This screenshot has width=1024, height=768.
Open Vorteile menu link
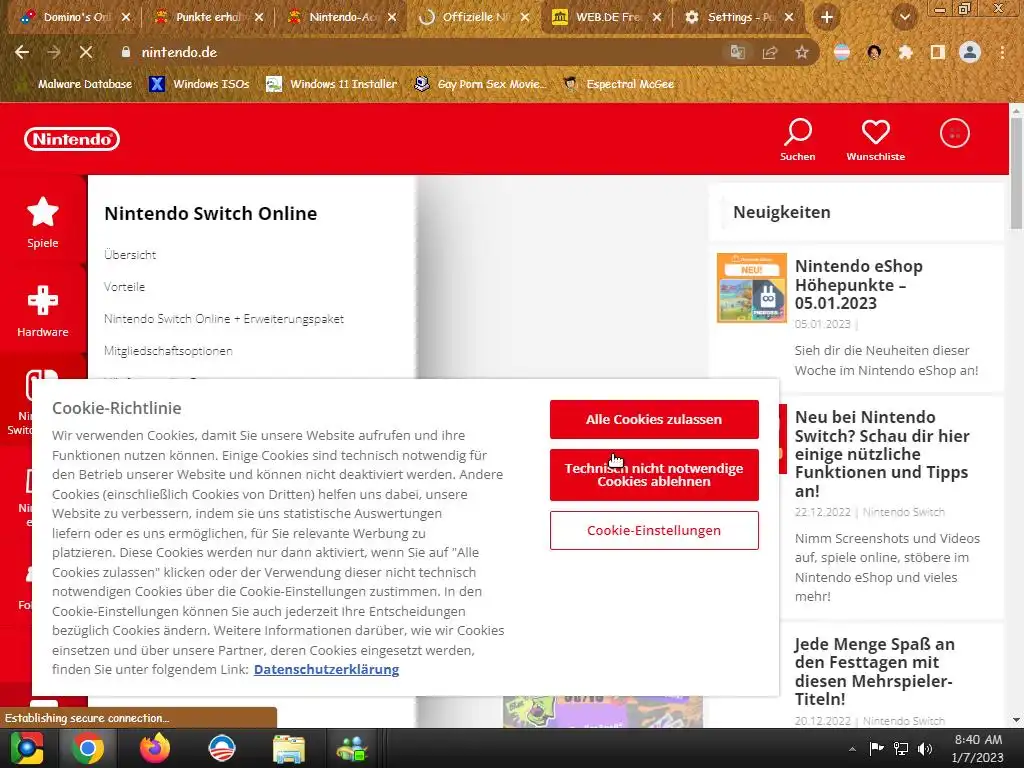(124, 287)
